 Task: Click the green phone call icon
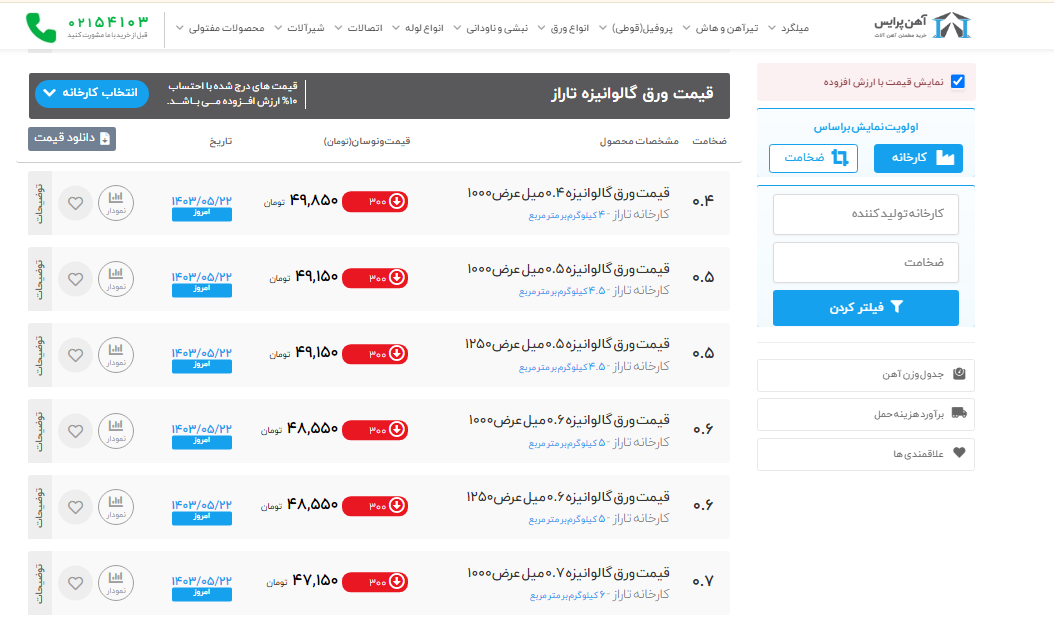click(41, 28)
